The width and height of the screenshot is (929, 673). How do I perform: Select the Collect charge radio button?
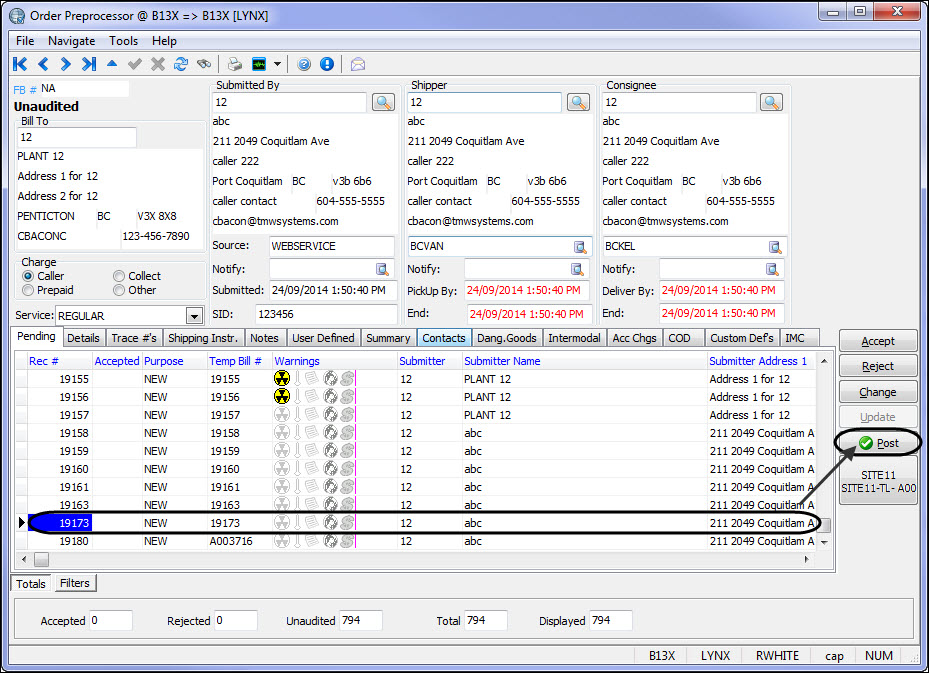(x=119, y=276)
